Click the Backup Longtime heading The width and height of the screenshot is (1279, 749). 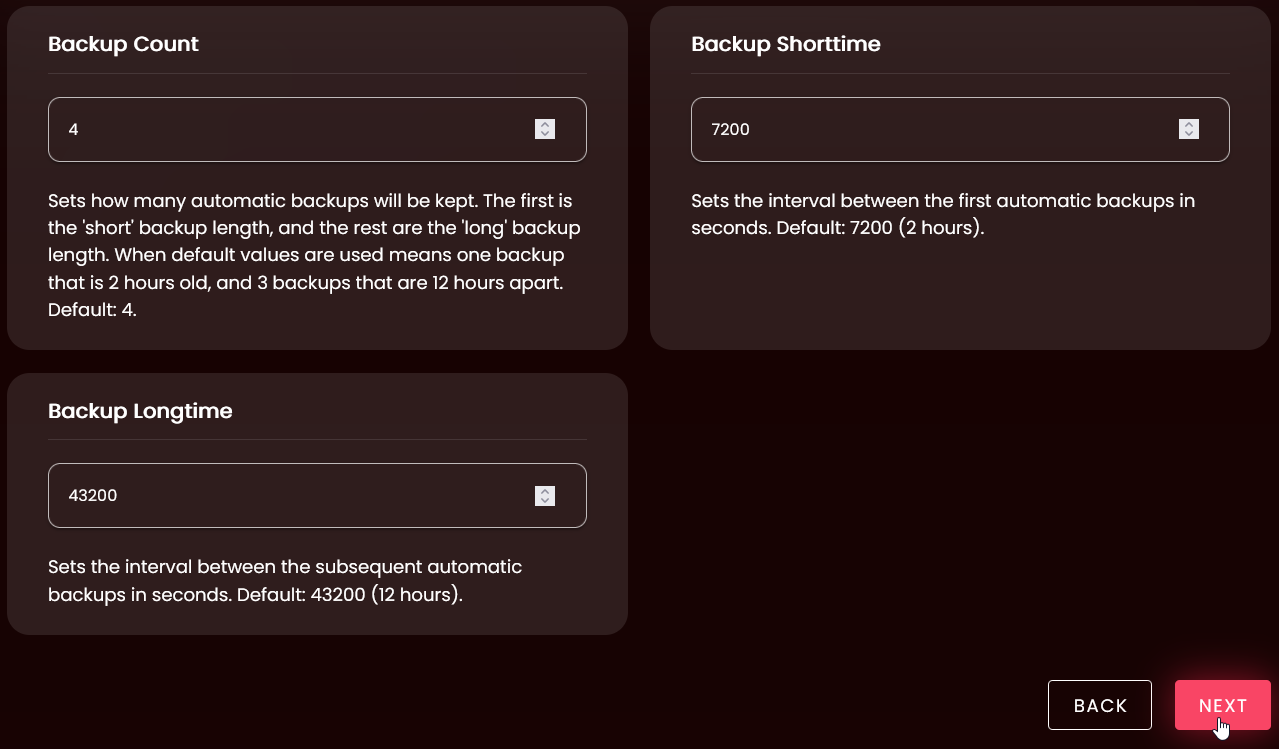coord(140,410)
